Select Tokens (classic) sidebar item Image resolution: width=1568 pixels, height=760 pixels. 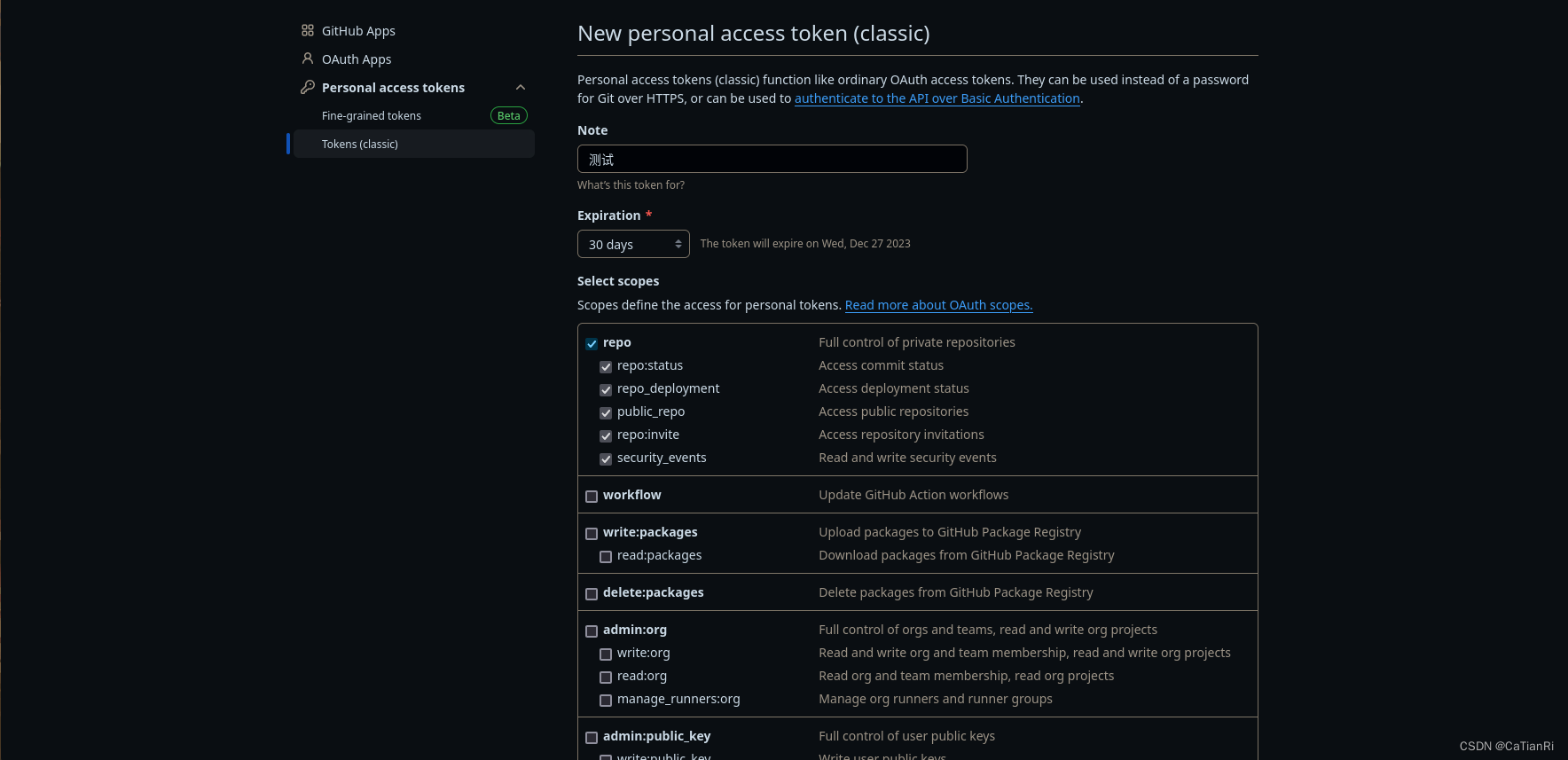[x=414, y=144]
